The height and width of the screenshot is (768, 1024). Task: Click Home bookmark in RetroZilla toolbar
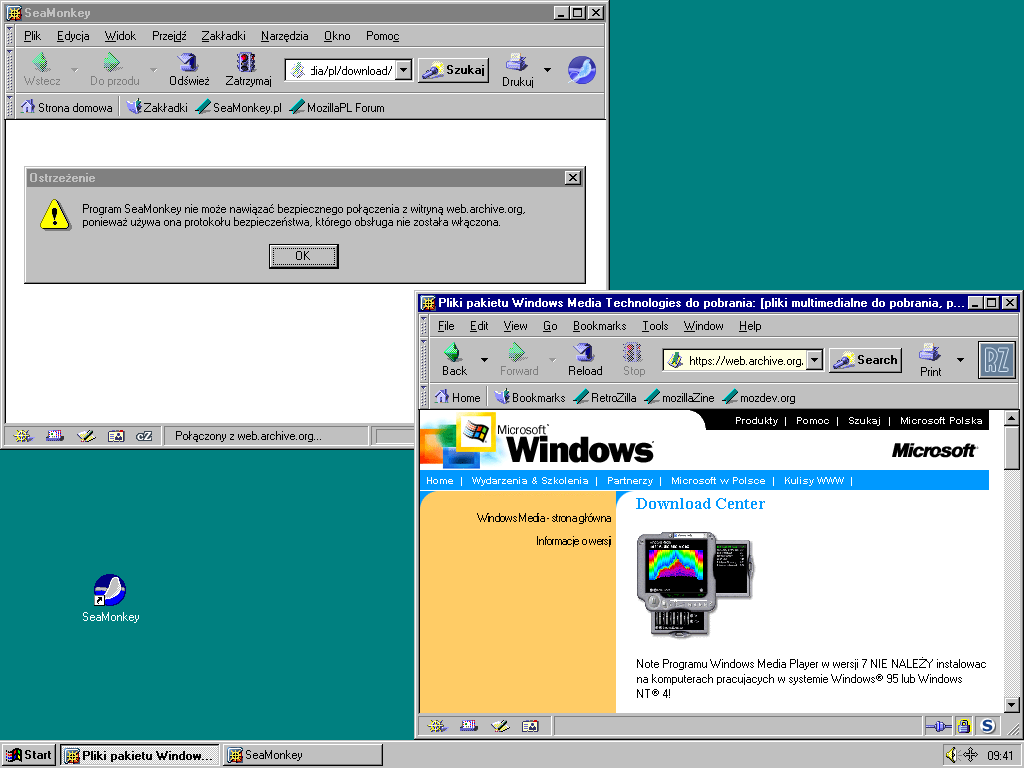click(x=458, y=397)
